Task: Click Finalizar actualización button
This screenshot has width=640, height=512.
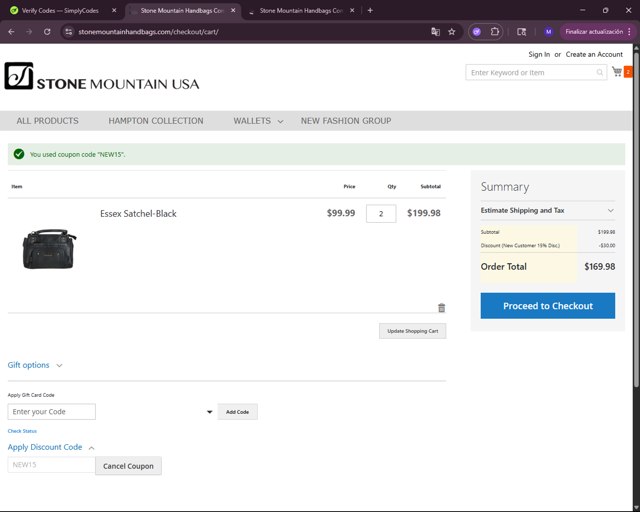Action: 594,32
